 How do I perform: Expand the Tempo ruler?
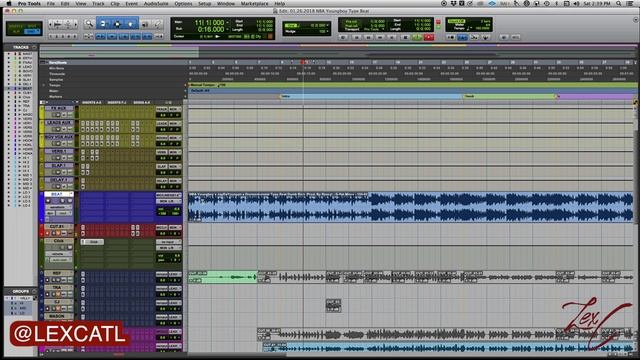44,85
